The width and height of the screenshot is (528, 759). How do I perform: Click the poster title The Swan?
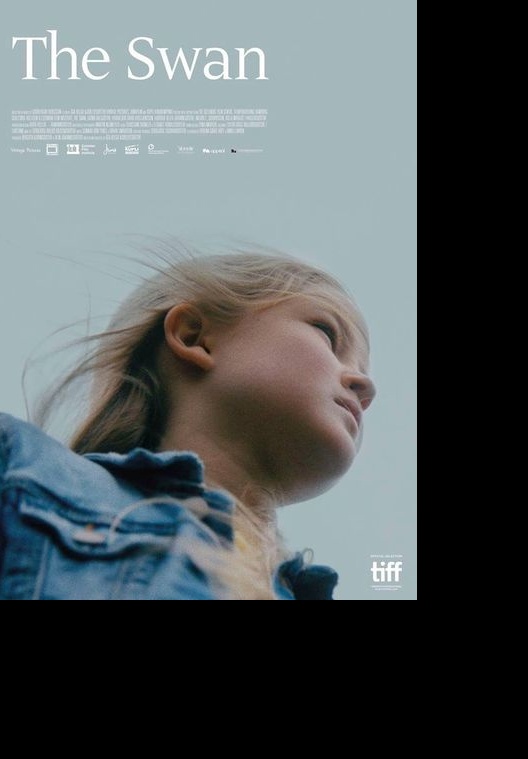[140, 56]
